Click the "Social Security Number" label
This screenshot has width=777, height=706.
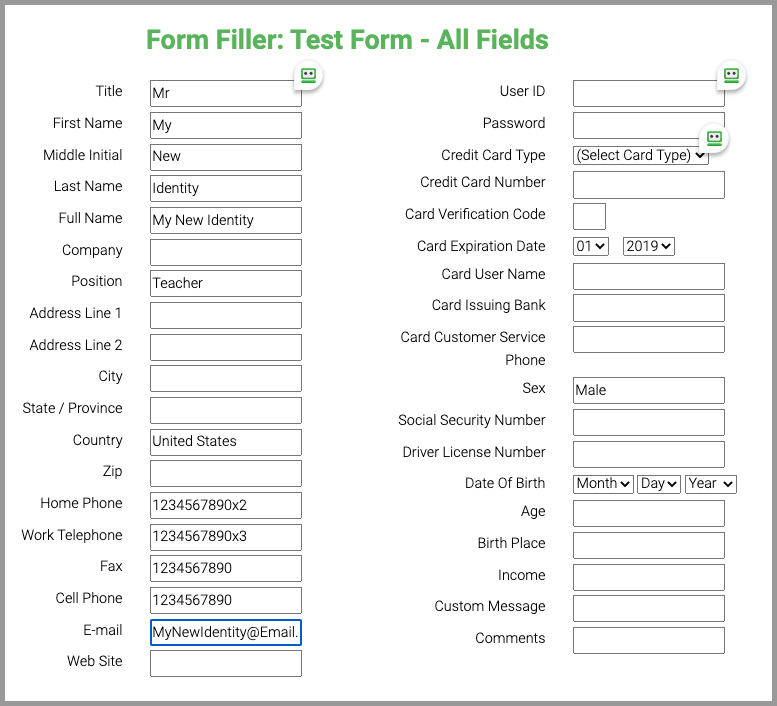point(472,420)
